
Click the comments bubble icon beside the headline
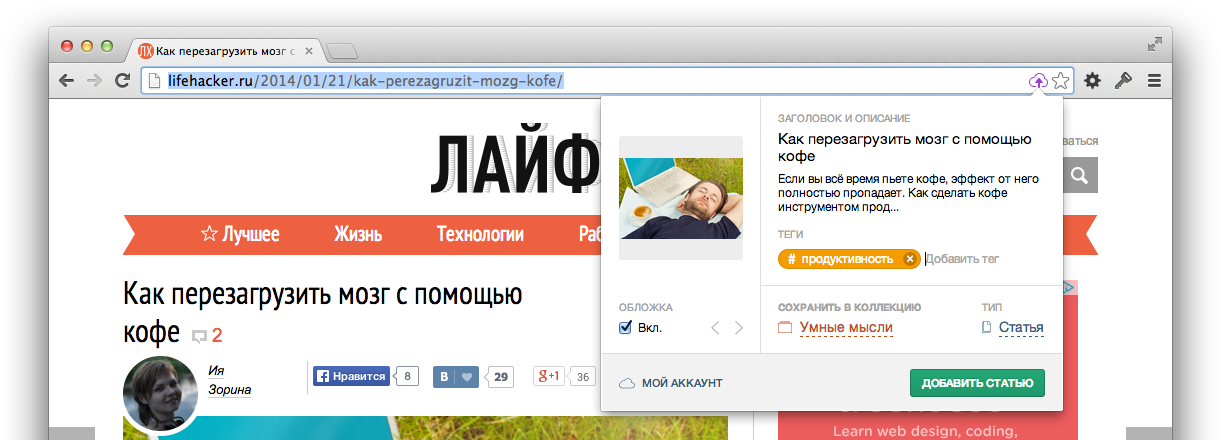coord(199,336)
